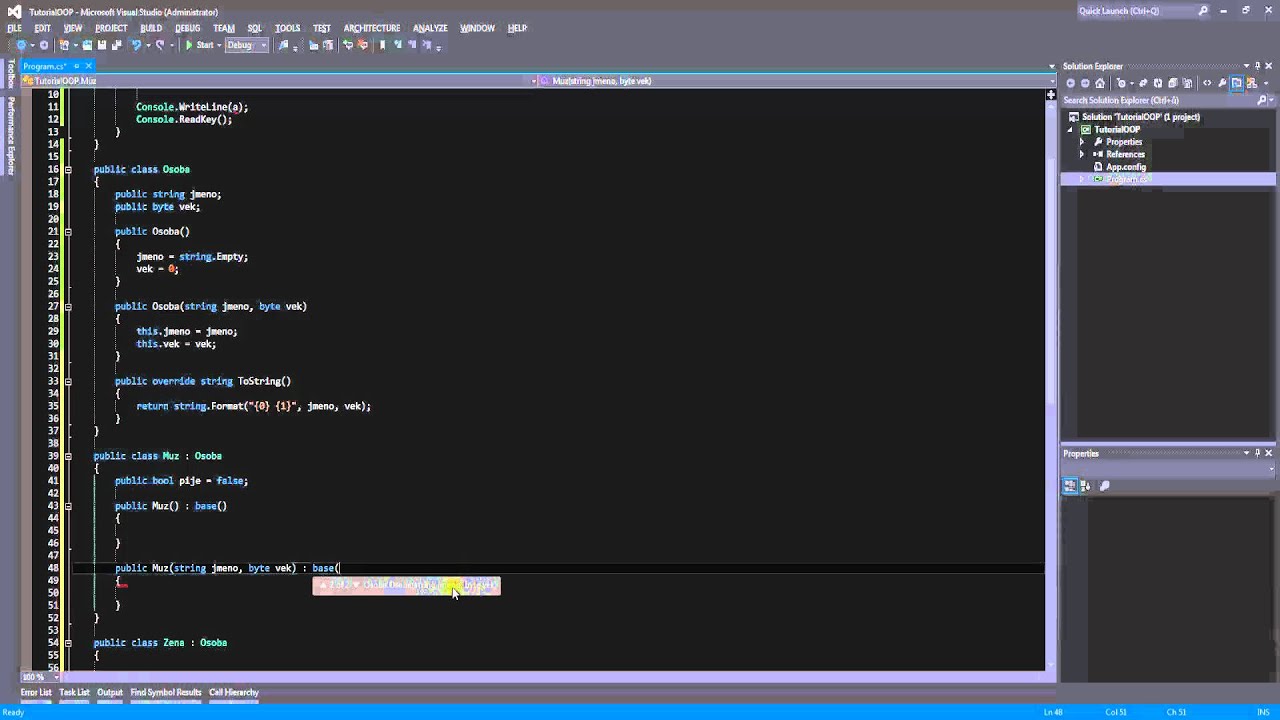
Task: Toggle Preview Selected Items in Solution Explorer
Action: [1237, 83]
